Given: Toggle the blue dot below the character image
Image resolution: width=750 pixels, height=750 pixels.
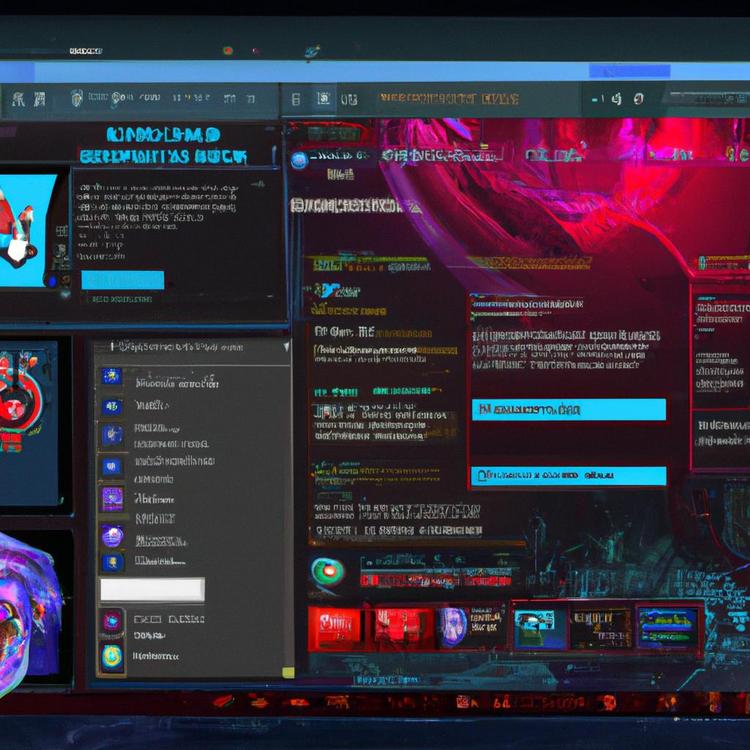Looking at the screenshot, I should [51, 281].
